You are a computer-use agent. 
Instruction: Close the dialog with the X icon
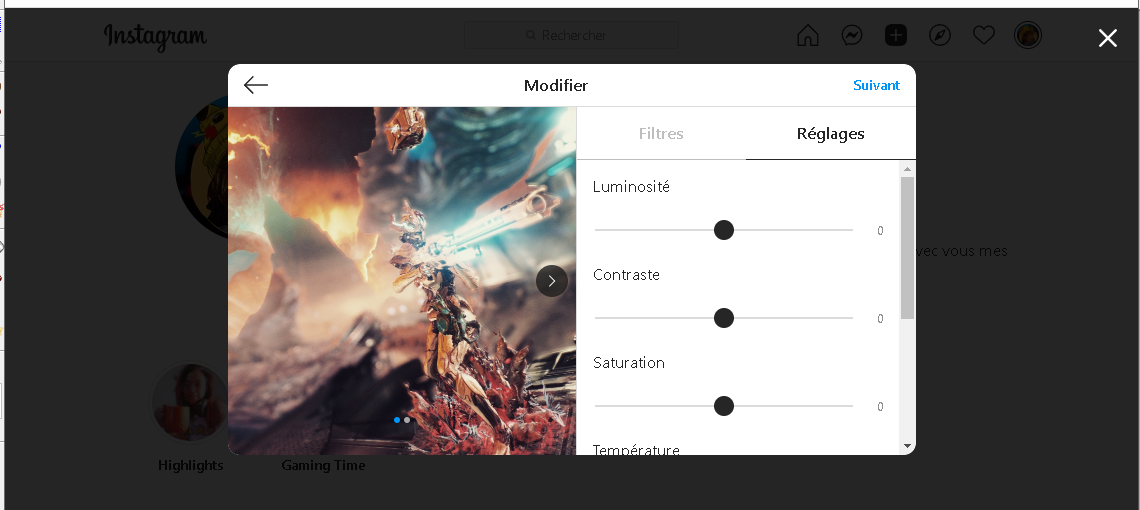[x=1108, y=38]
